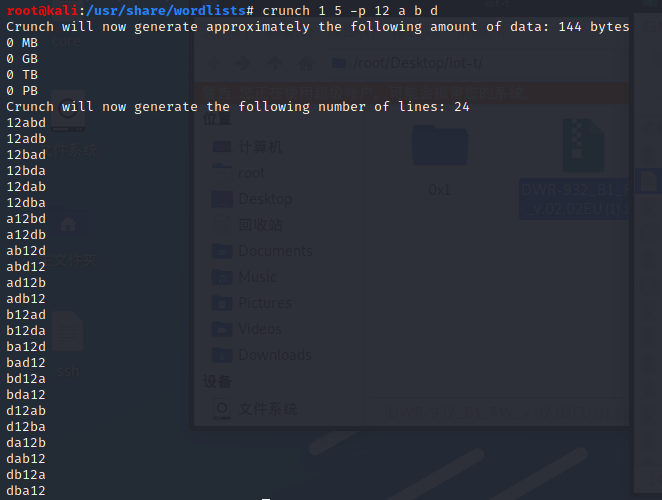Image resolution: width=662 pixels, height=500 pixels.
Task: Click terminal output line dab12
Action: 26,459
